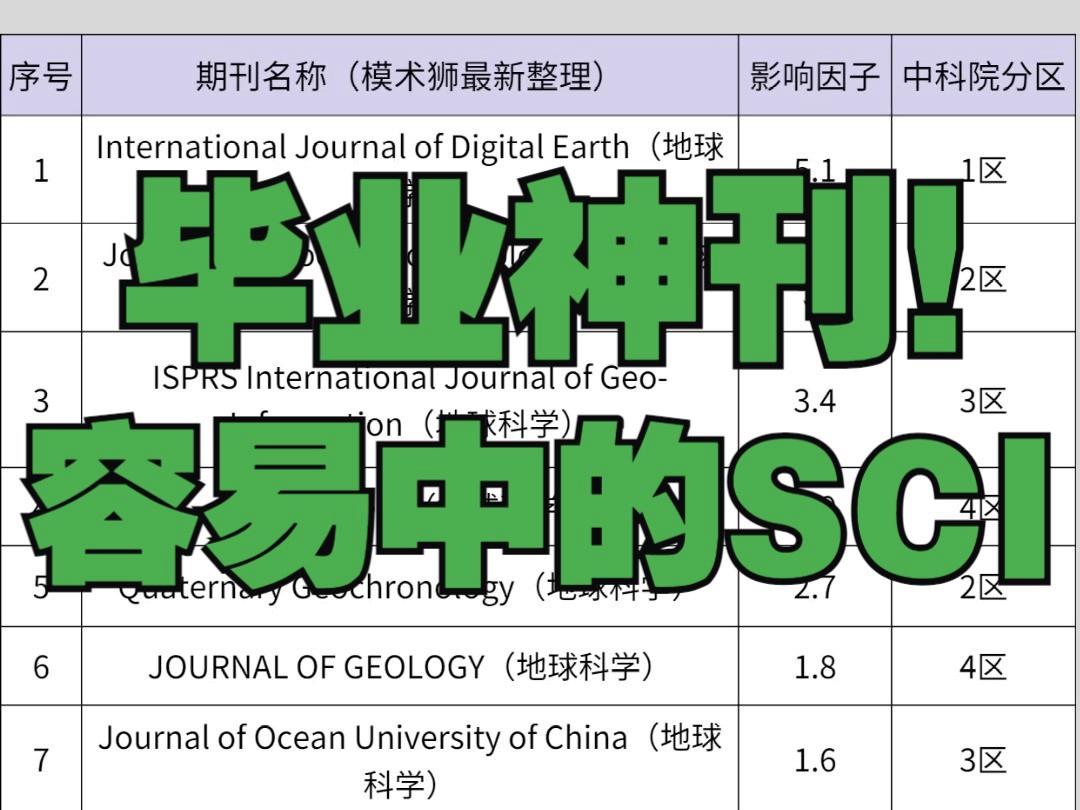Click the 序号 column header
1080x810 pixels.
coord(41,76)
